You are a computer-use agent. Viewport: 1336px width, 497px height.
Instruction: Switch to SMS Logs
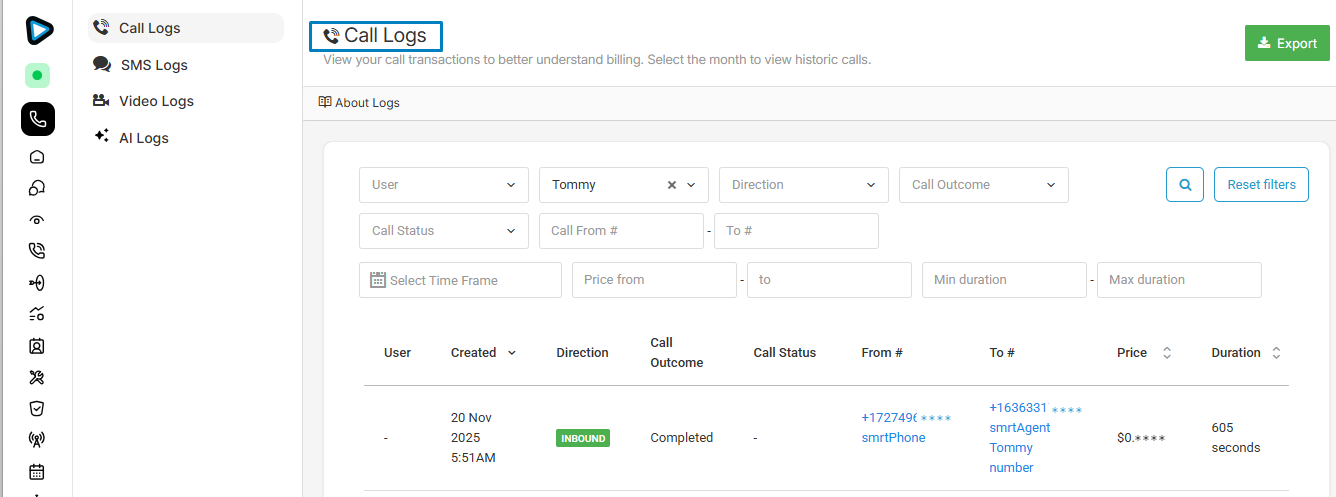coord(153,65)
